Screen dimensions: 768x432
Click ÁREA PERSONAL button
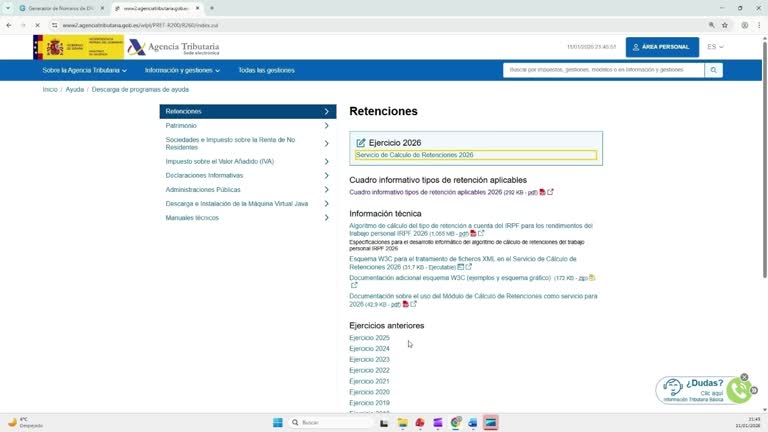tap(662, 47)
